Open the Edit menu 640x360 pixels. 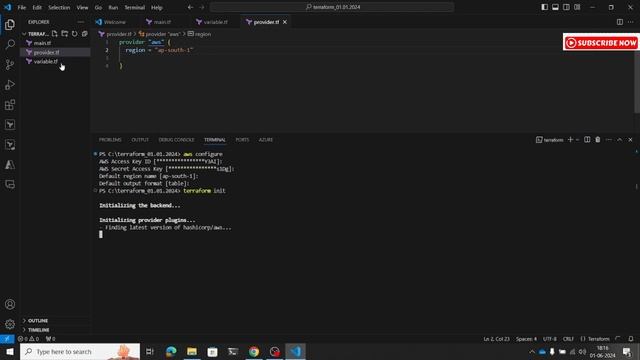click(x=37, y=7)
